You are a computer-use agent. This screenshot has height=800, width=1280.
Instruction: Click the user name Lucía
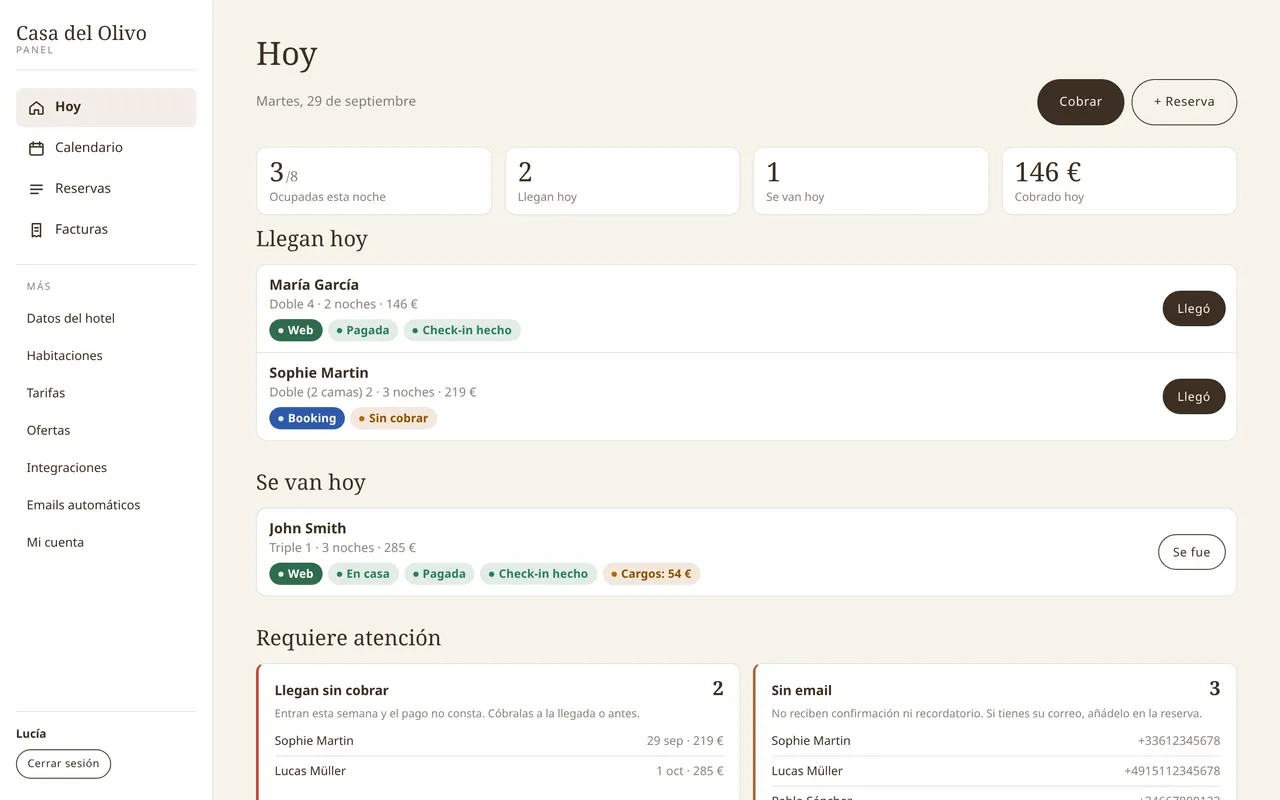[x=31, y=734]
